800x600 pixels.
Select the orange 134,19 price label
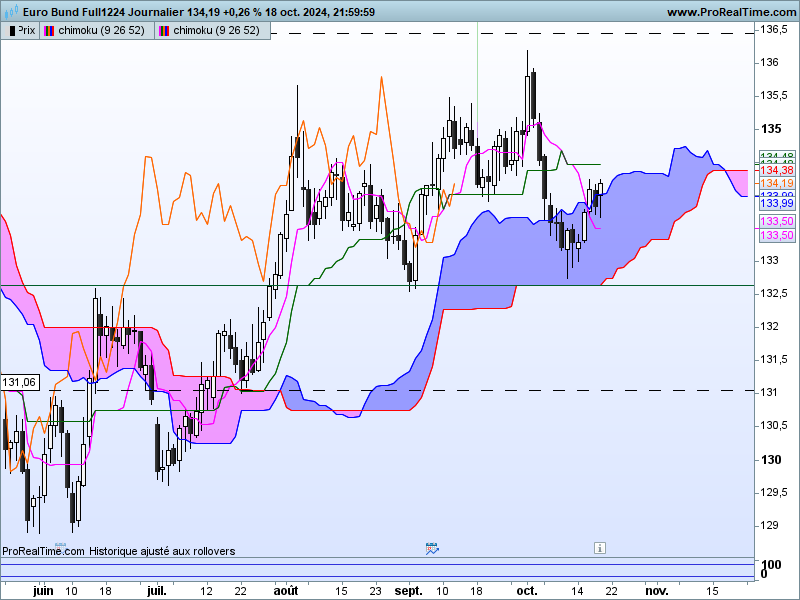777,183
